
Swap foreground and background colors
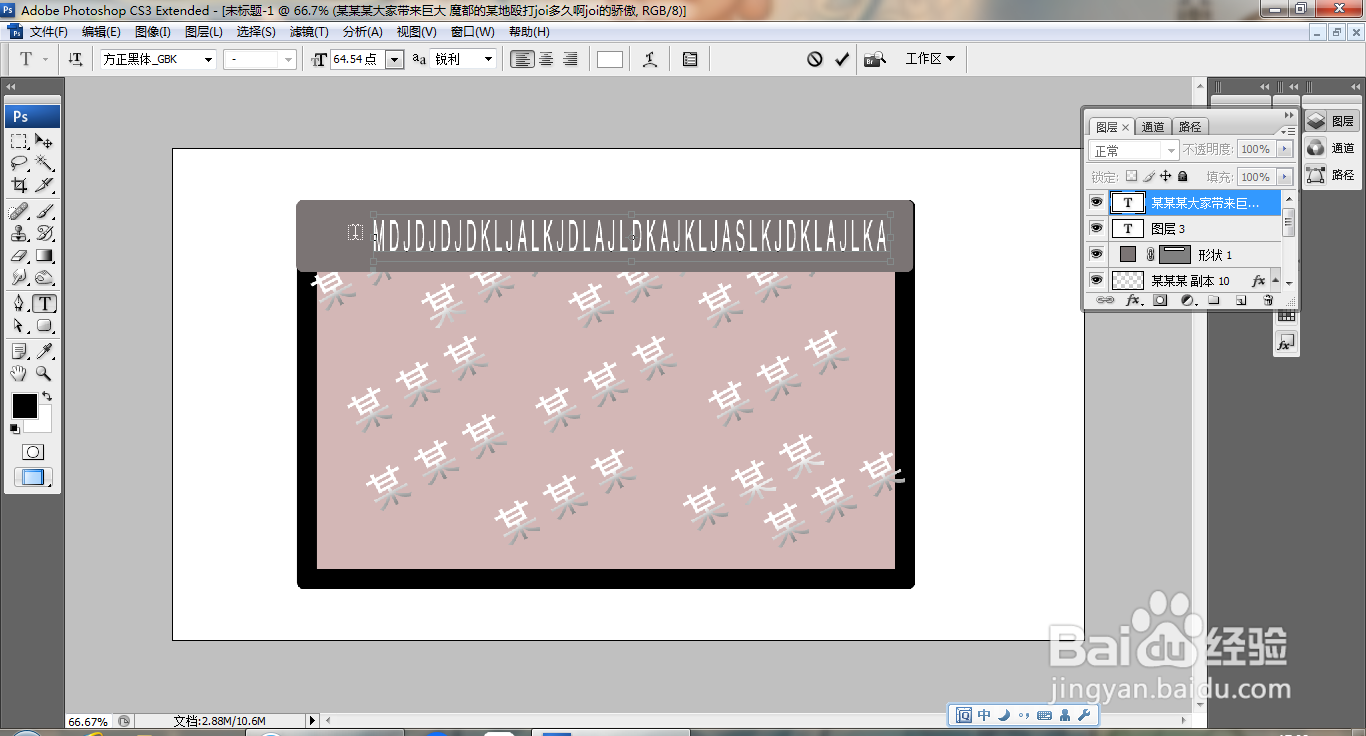47,397
